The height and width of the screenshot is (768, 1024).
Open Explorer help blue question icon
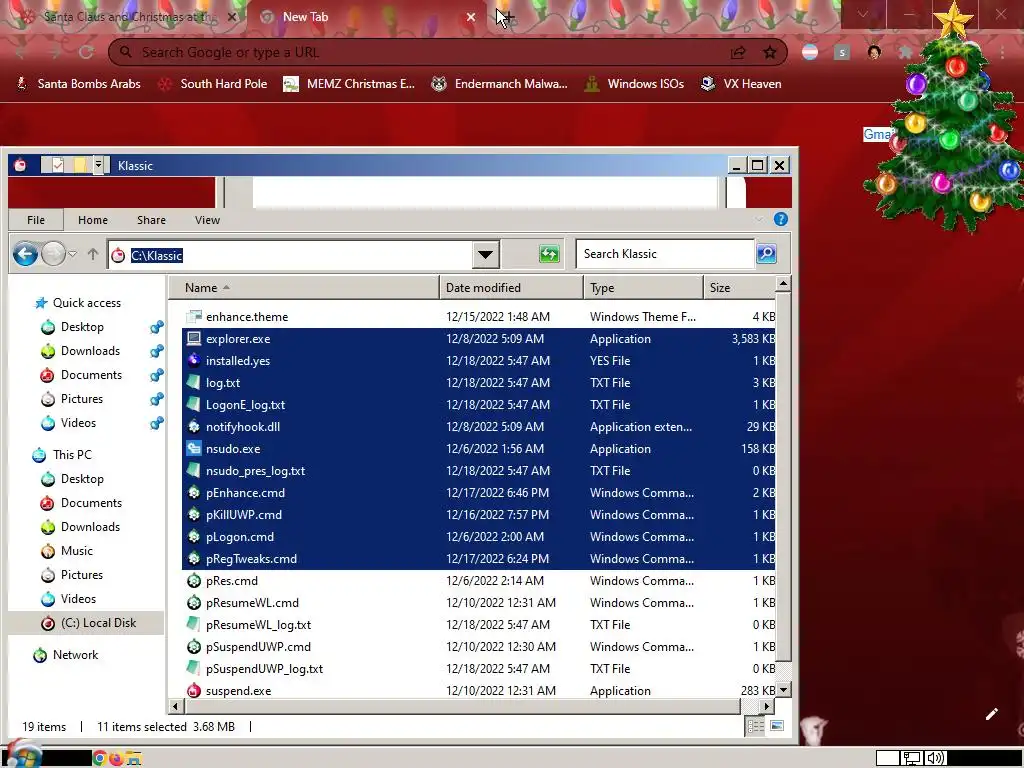(x=780, y=219)
